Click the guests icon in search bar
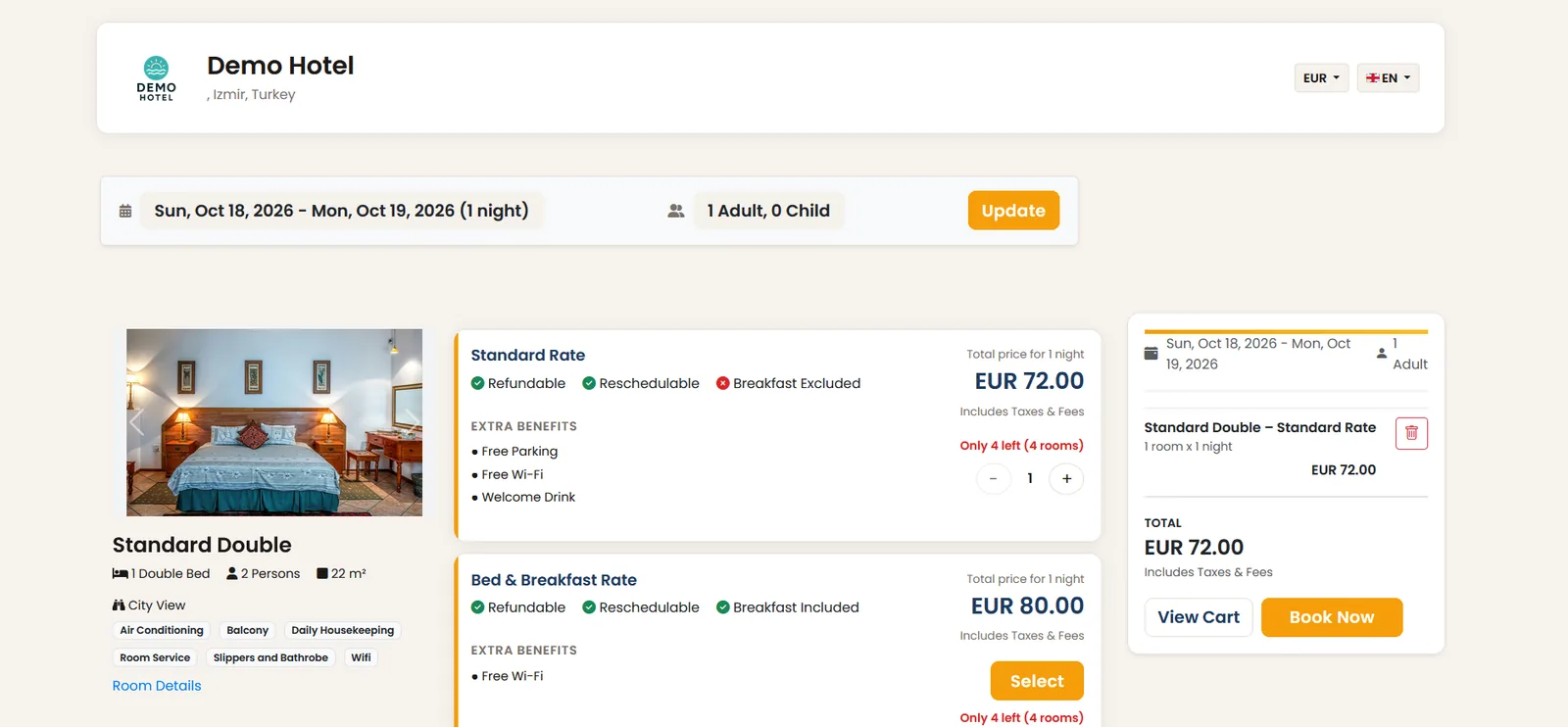1568x727 pixels. [x=676, y=211]
